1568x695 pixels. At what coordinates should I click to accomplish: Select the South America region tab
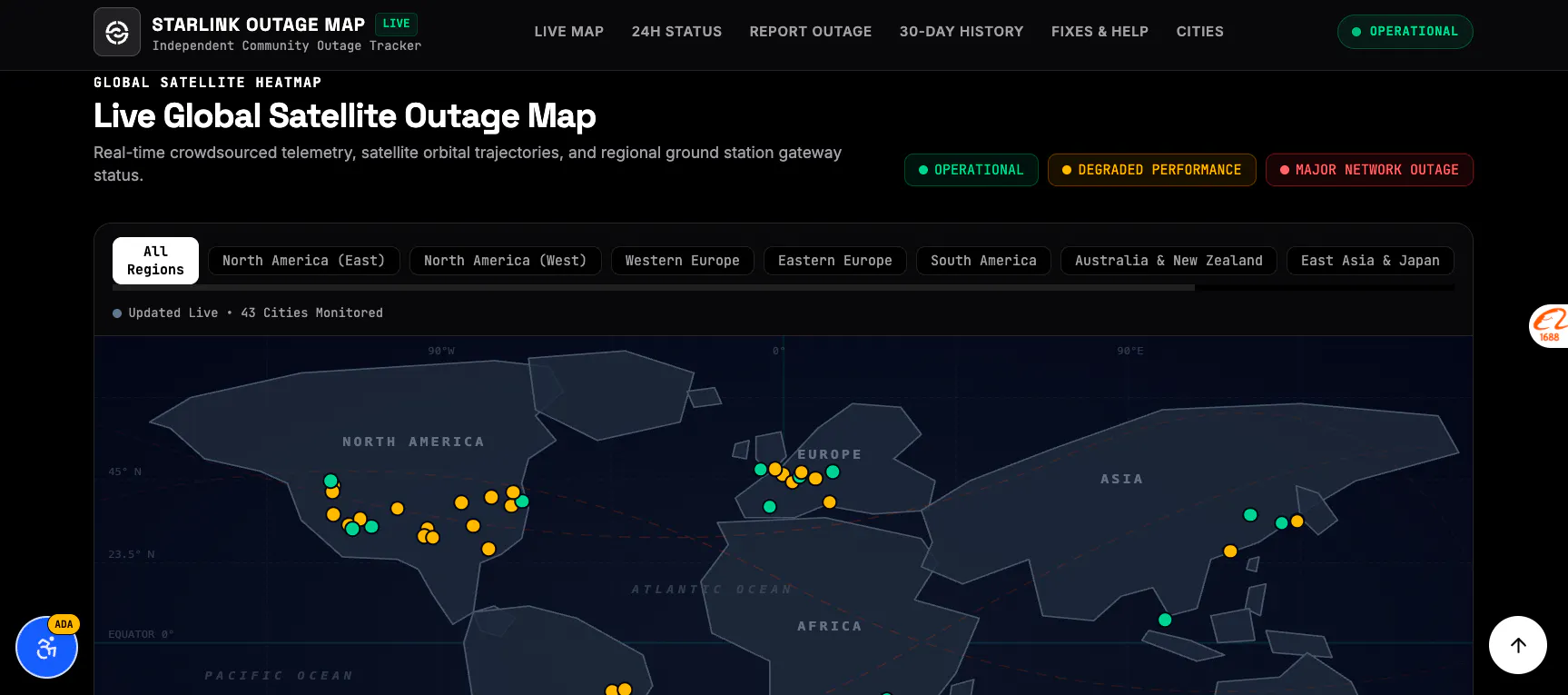[x=983, y=261]
